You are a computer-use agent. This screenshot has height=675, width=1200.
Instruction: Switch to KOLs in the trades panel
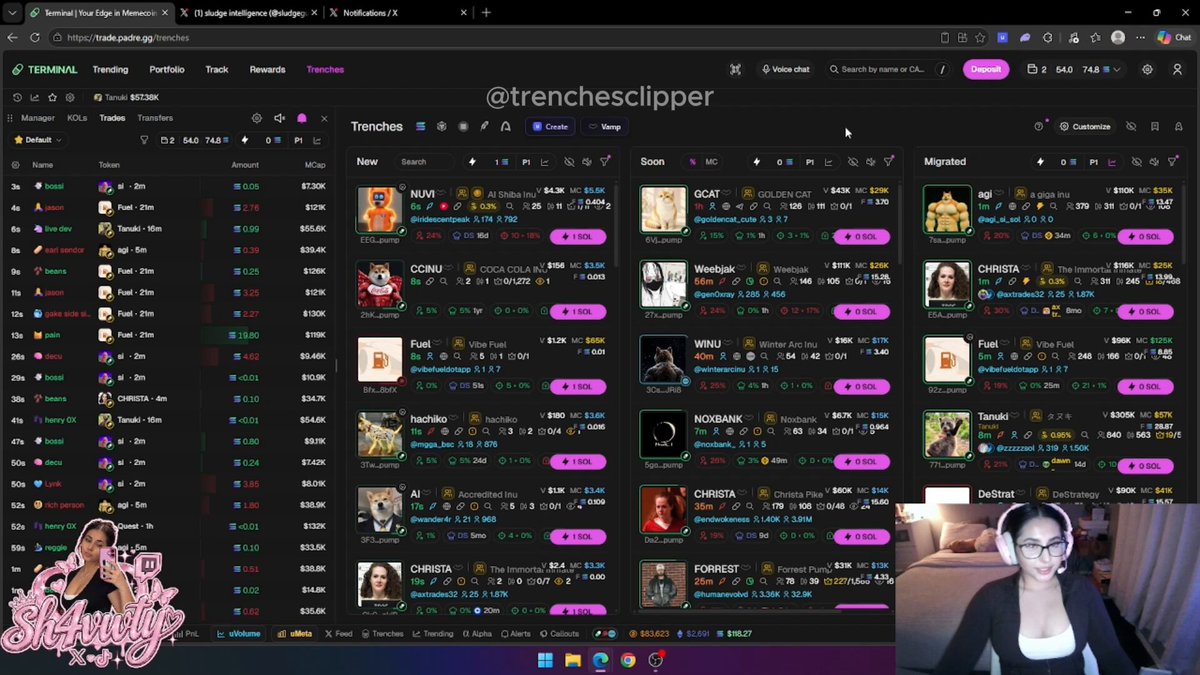click(77, 118)
